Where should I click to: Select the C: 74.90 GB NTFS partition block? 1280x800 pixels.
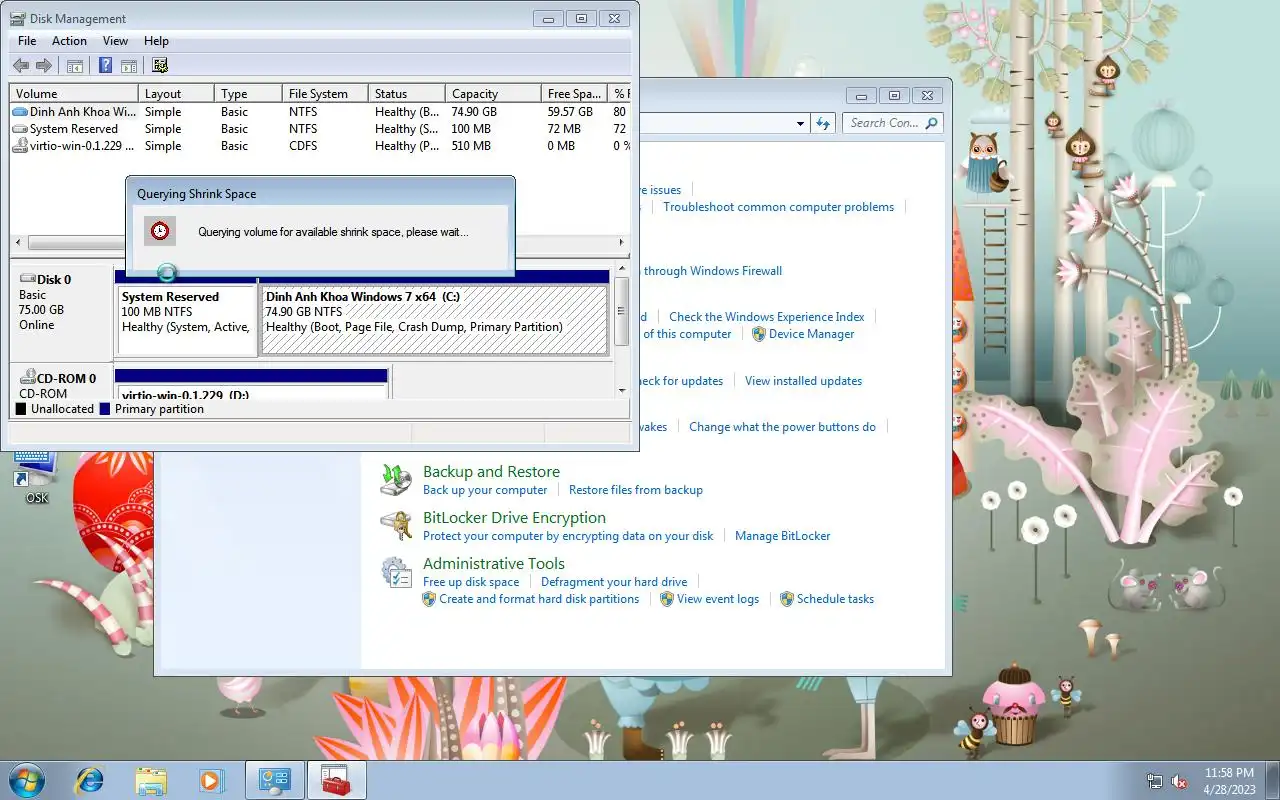tap(434, 320)
